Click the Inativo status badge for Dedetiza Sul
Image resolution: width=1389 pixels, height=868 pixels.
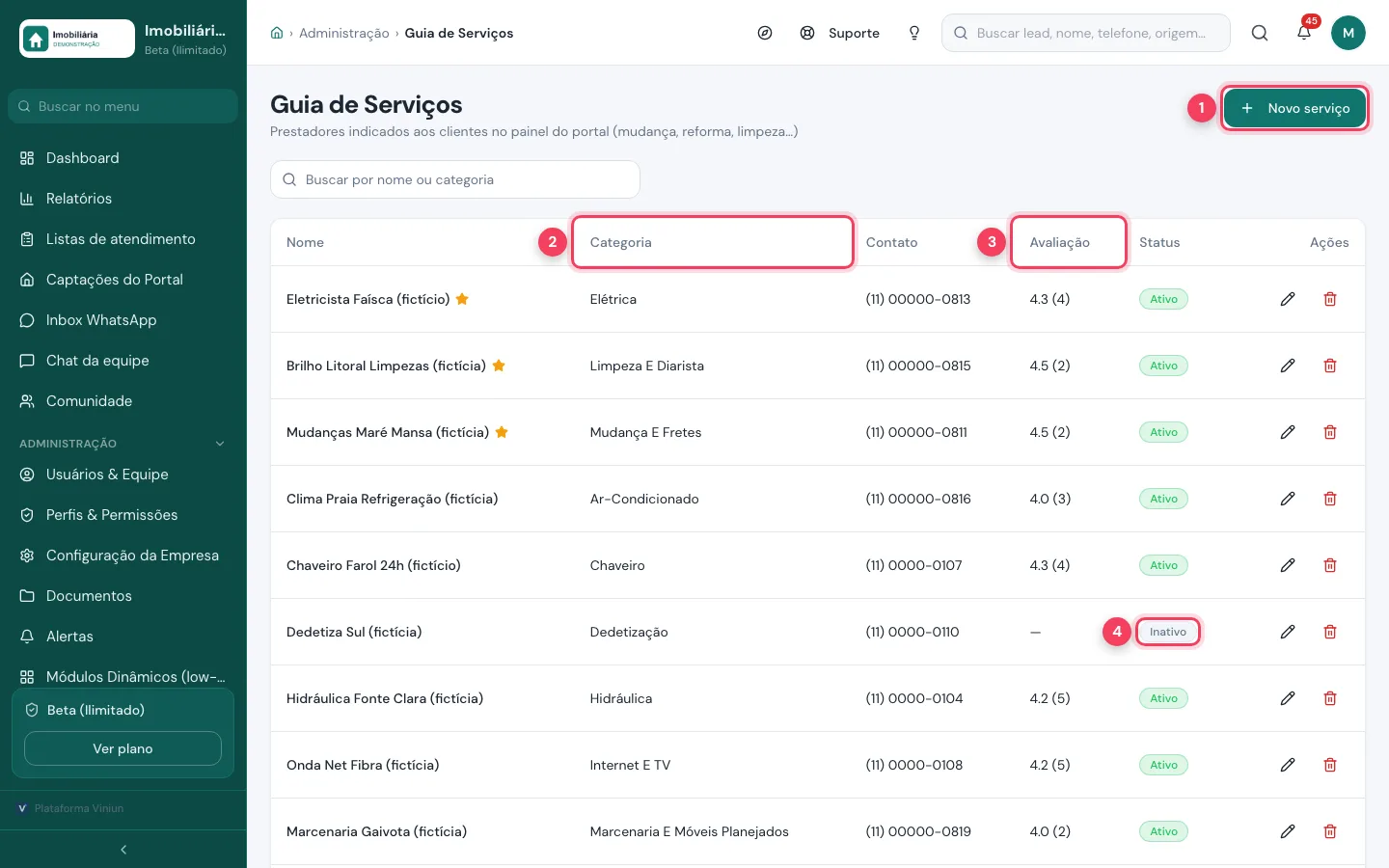click(1168, 632)
